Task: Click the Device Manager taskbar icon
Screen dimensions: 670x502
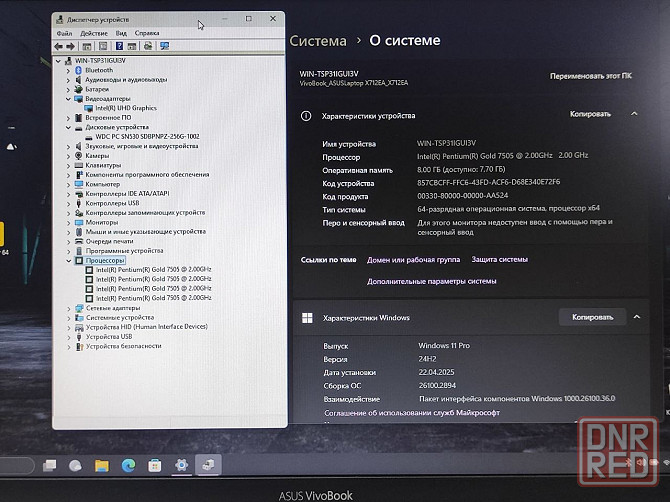Action: pyautogui.click(x=208, y=465)
